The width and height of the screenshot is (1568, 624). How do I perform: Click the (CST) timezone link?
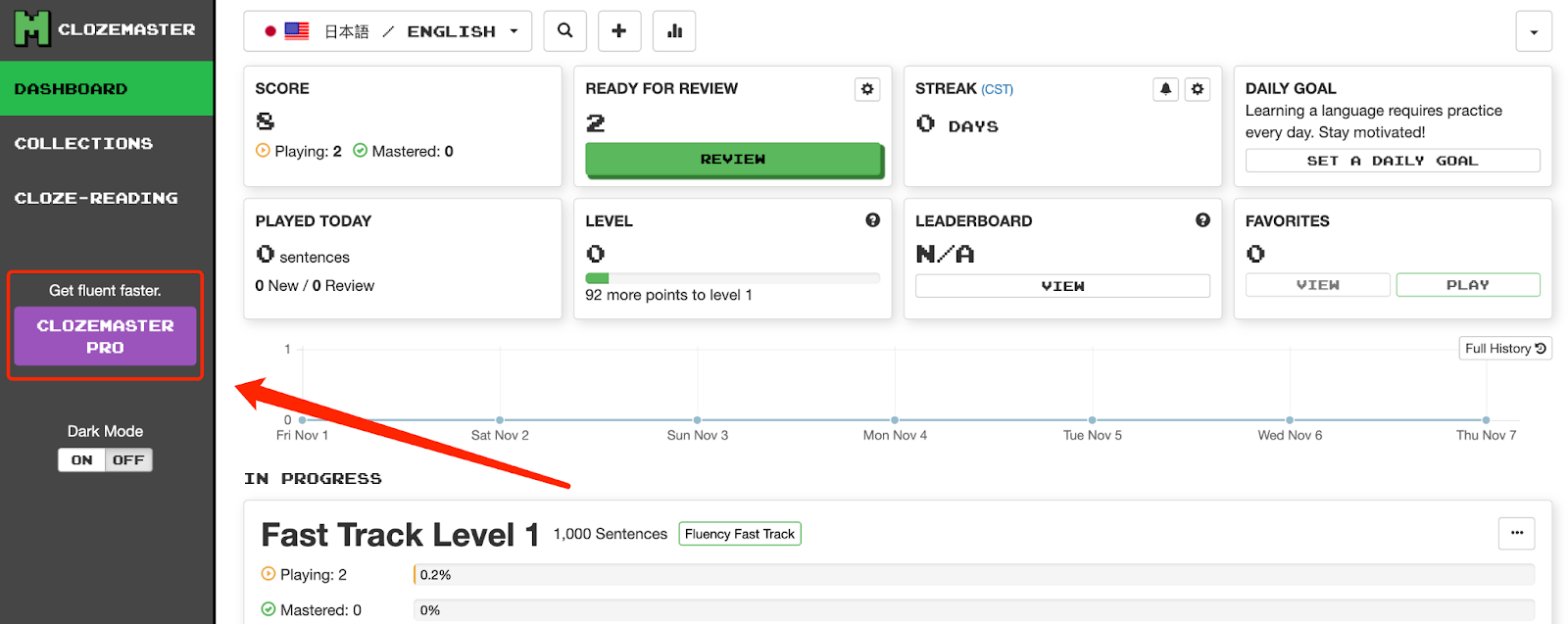(x=998, y=89)
